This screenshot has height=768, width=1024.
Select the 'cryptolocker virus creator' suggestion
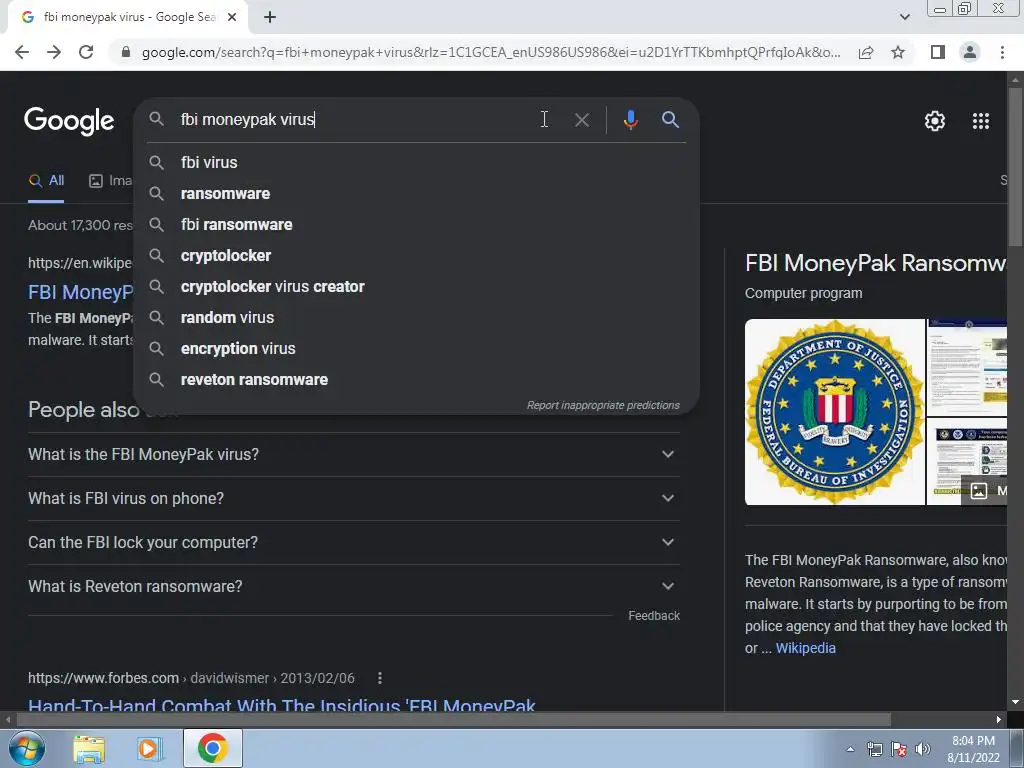click(416, 287)
